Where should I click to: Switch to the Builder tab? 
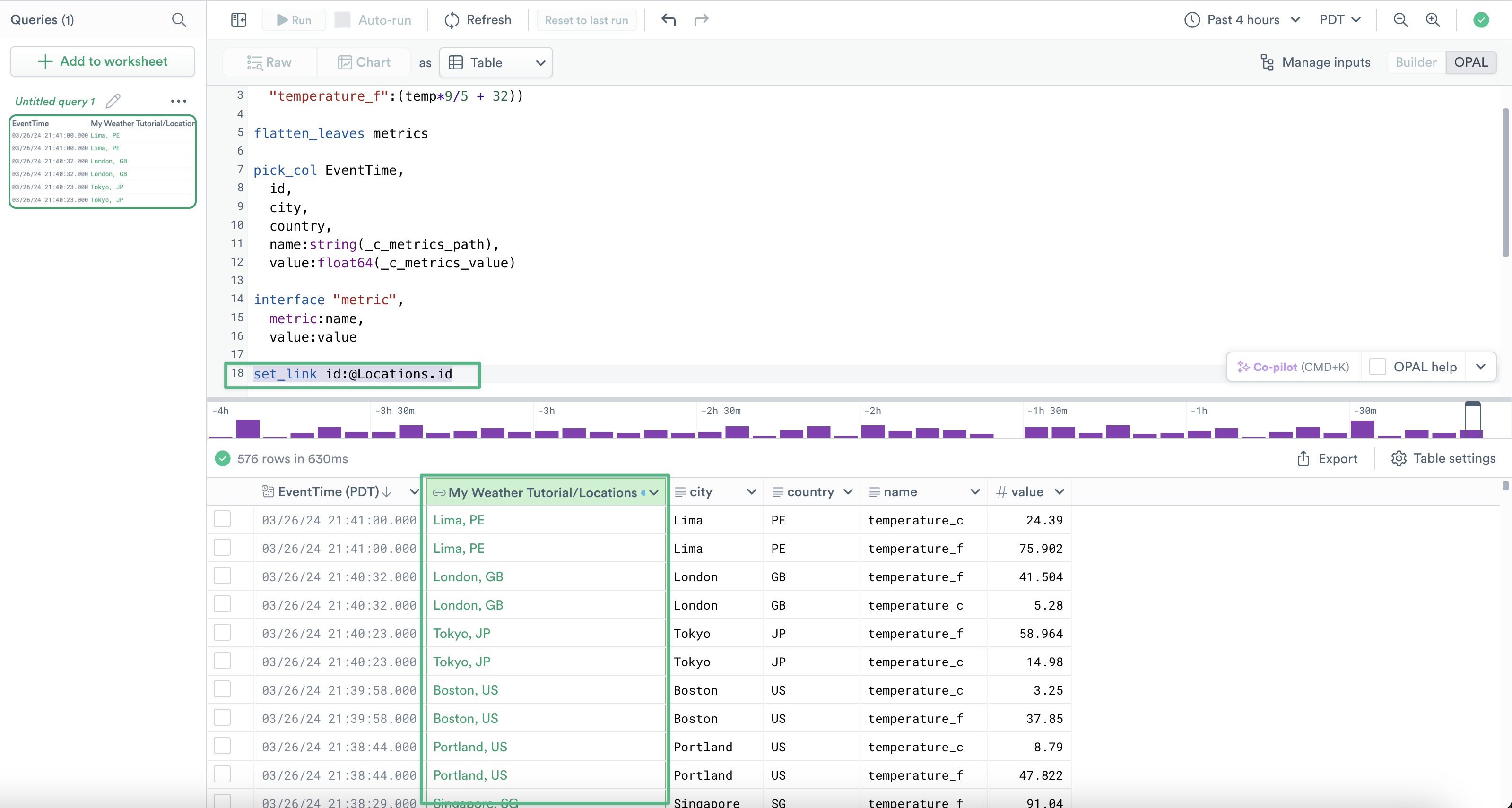1416,62
